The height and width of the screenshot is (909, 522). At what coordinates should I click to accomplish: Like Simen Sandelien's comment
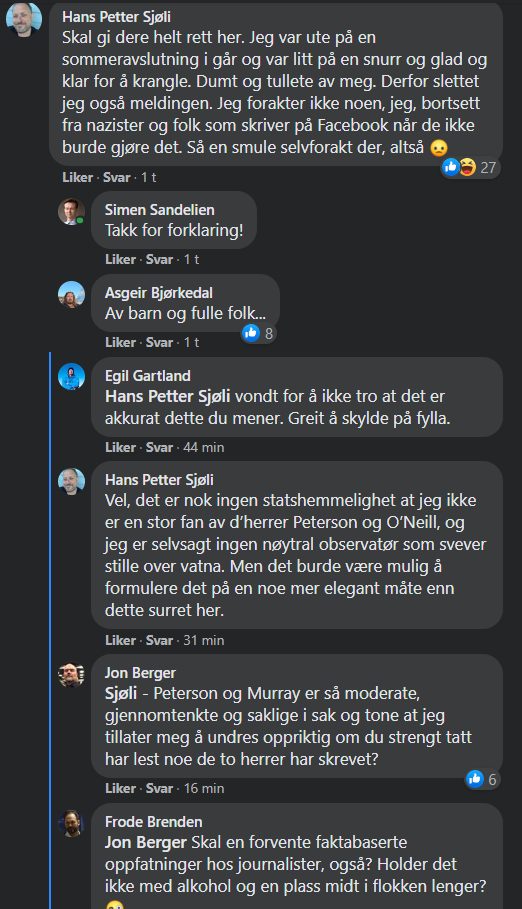click(120, 260)
